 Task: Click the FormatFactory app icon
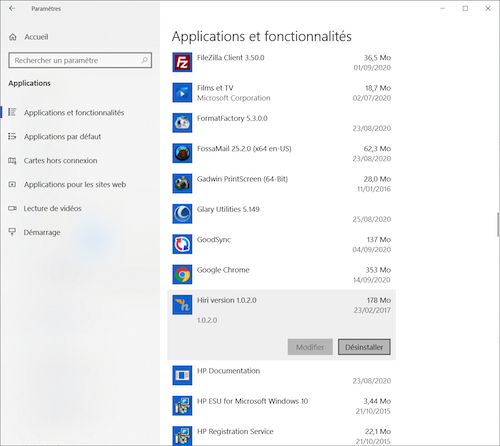182,123
